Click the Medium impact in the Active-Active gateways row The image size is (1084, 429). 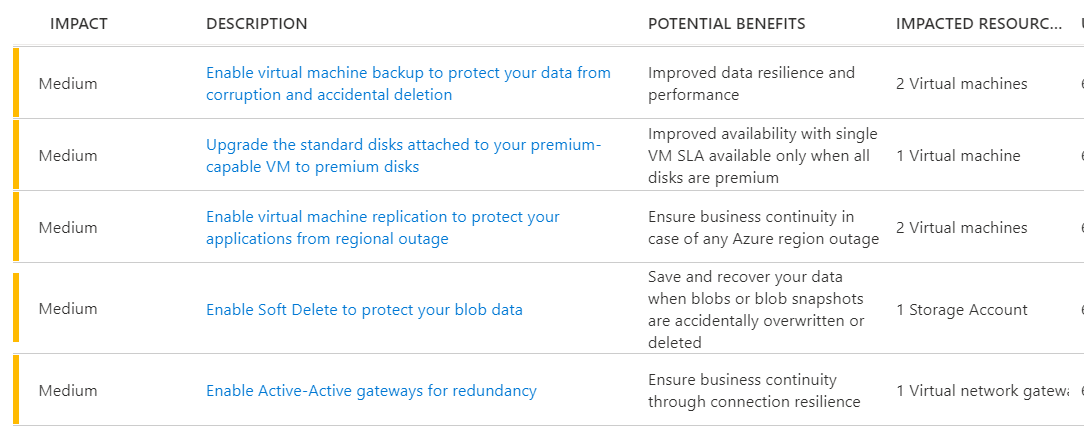pos(68,390)
